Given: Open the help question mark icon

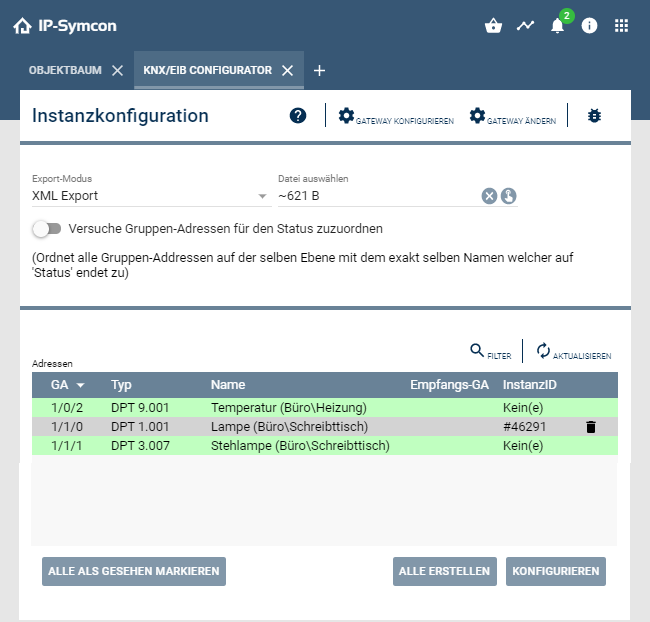Looking at the screenshot, I should coord(298,116).
